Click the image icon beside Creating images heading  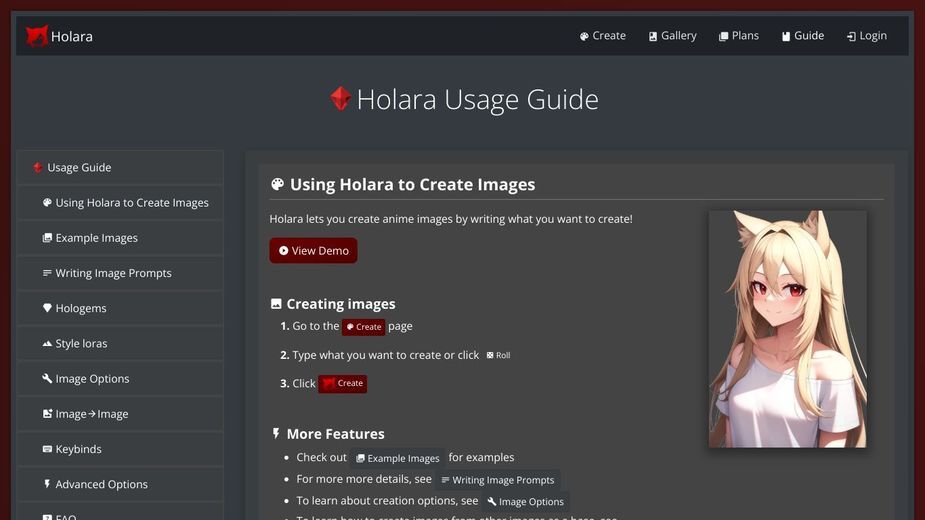click(x=275, y=304)
